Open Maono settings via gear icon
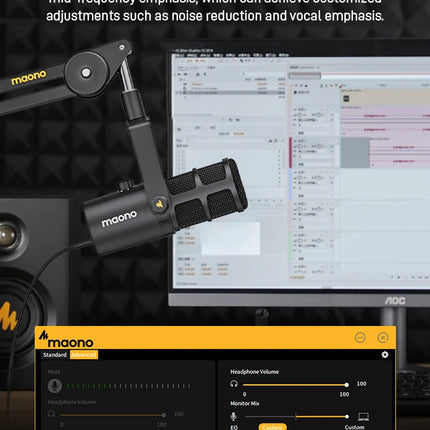This screenshot has height=430, width=430. [385, 355]
